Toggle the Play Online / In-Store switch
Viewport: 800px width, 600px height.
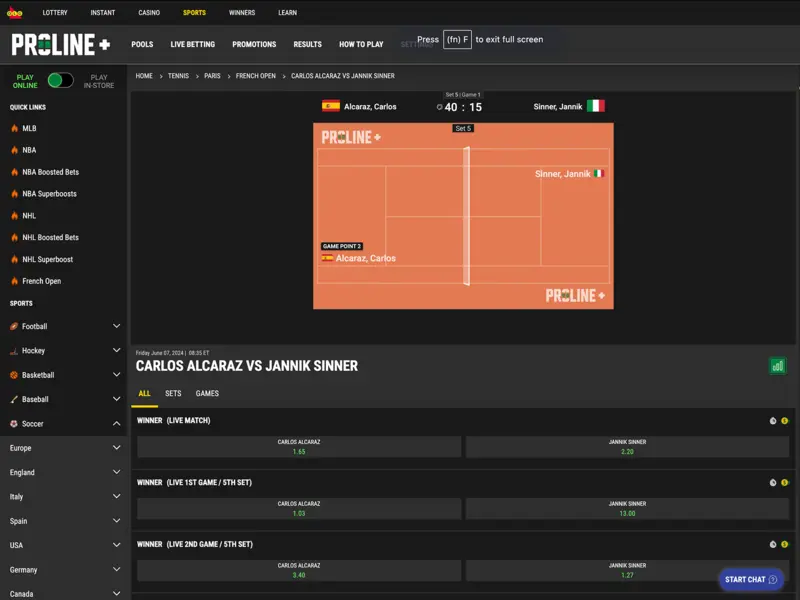point(60,80)
